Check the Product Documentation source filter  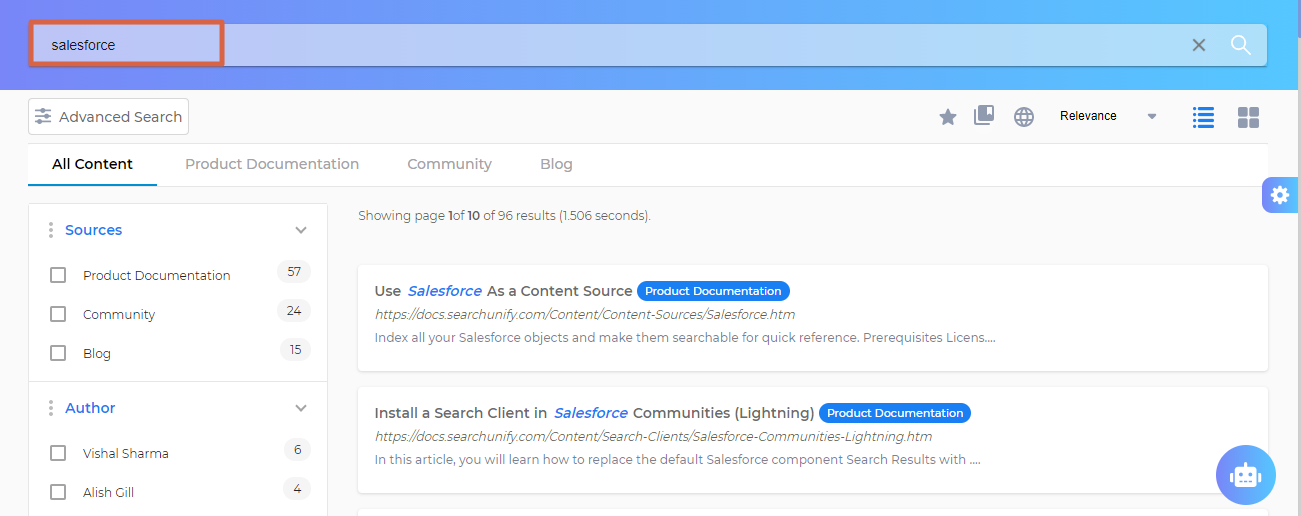tap(58, 275)
